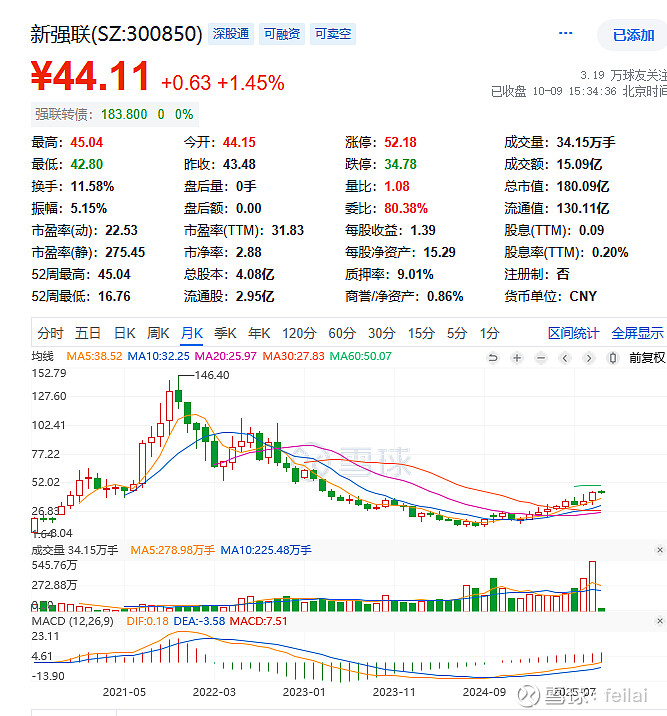The width and height of the screenshot is (667, 716).
Task: Switch to the 日K tab
Action: [125, 333]
